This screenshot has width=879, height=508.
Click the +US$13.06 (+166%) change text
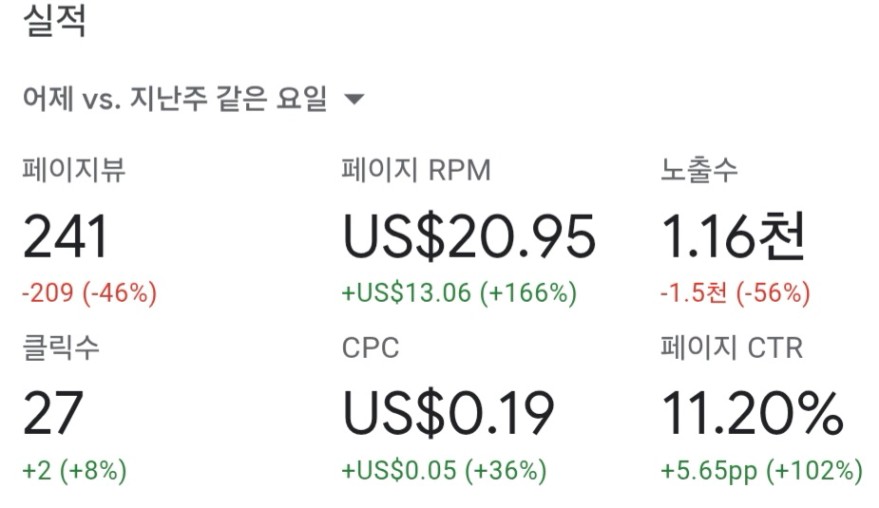click(459, 293)
